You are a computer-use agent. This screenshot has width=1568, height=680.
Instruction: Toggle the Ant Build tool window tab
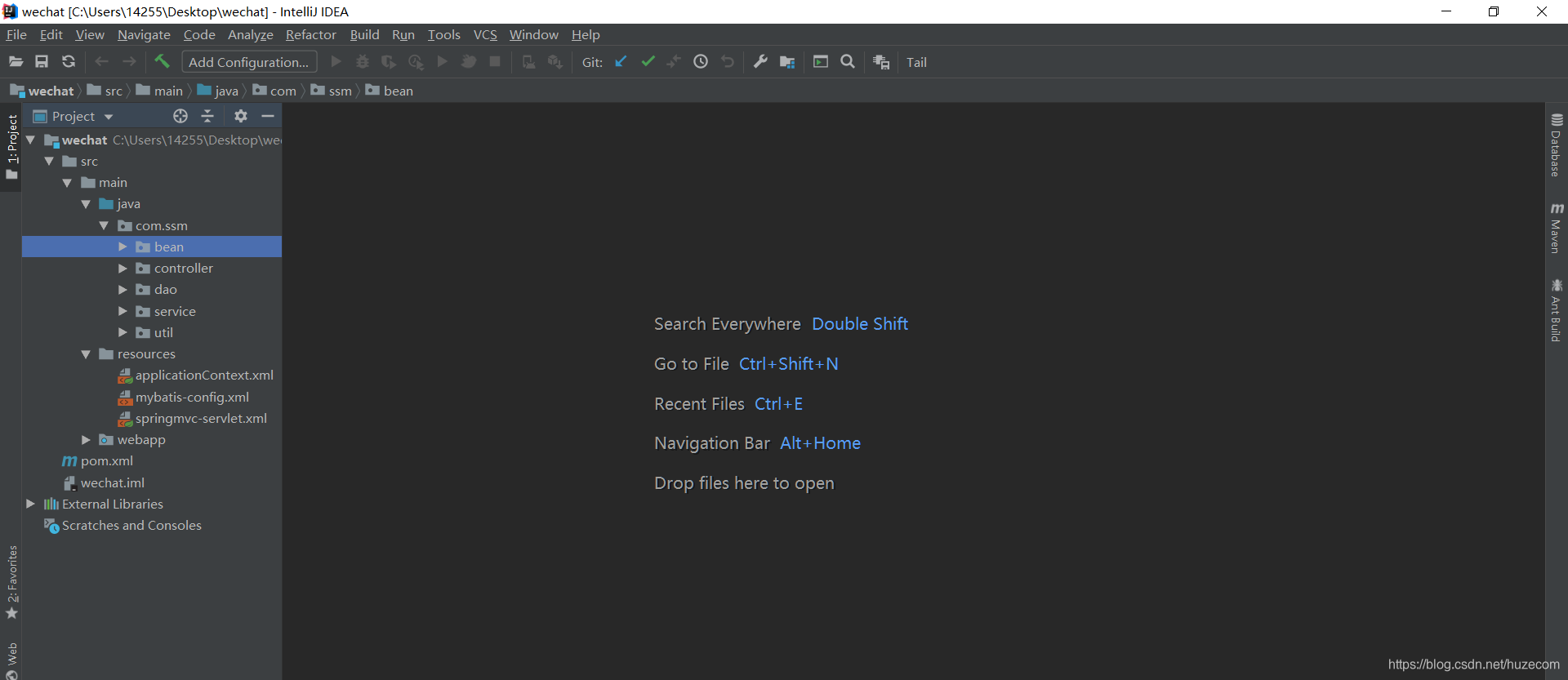point(1557,310)
